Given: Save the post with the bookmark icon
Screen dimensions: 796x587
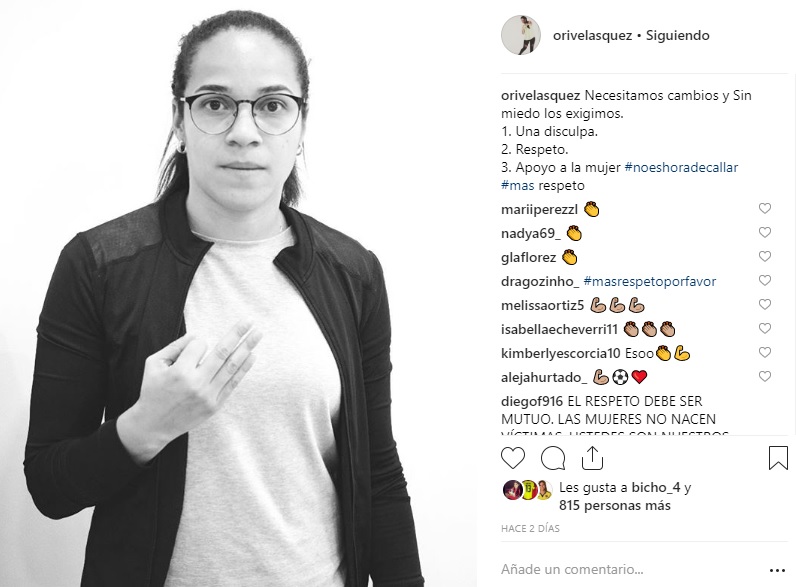Looking at the screenshot, I should [778, 458].
